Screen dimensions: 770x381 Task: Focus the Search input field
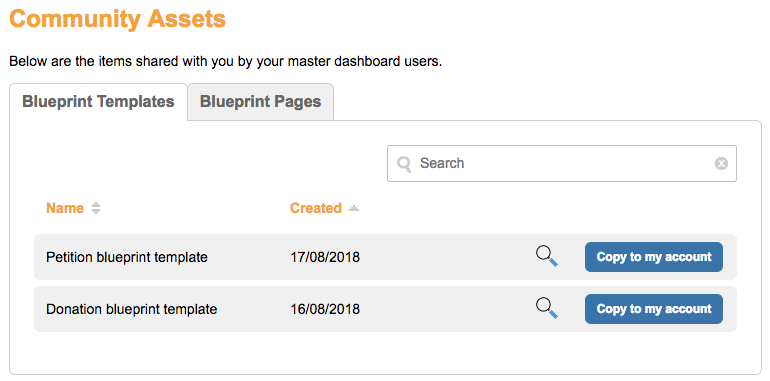pyautogui.click(x=562, y=163)
